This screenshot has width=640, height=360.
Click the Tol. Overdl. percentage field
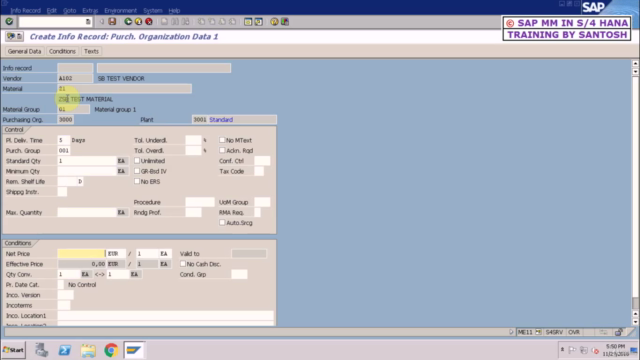coord(193,150)
